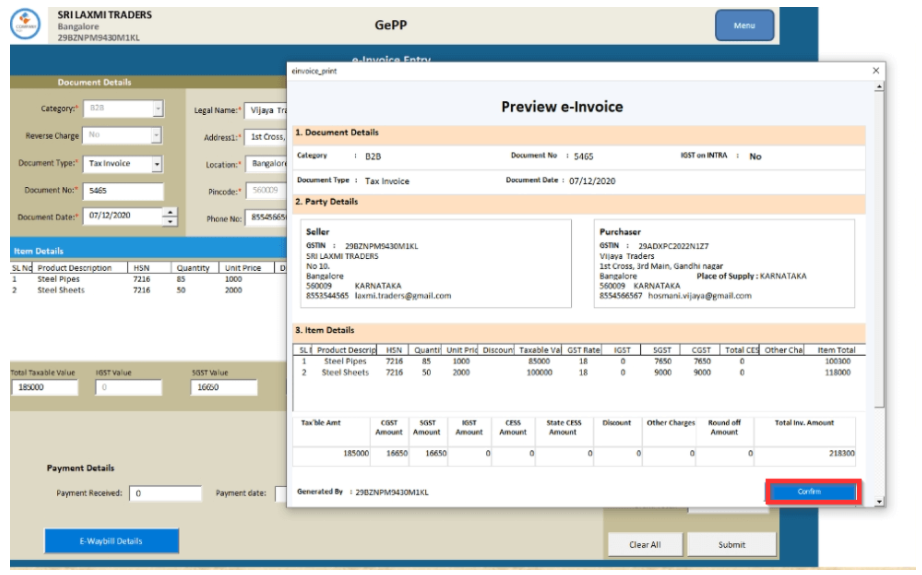Click the Address1 input field

(x=266, y=137)
